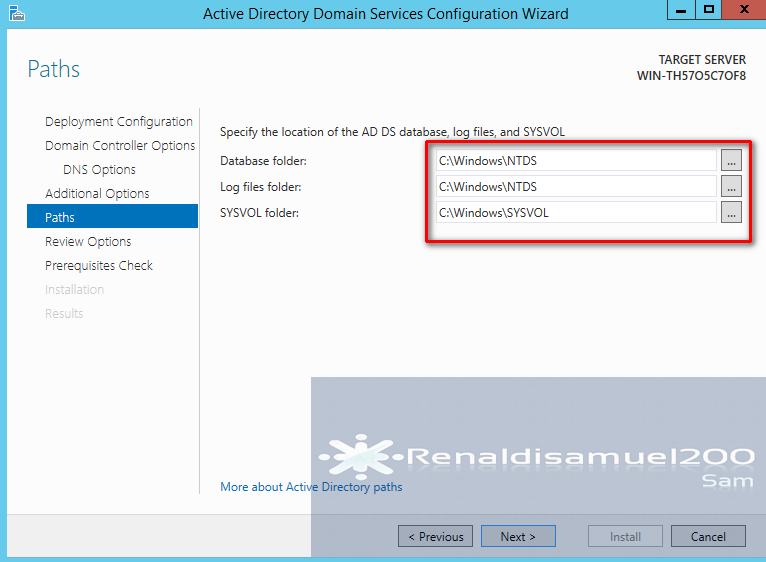This screenshot has height=562, width=766.
Task: Browse for the Database folder location
Action: (731, 160)
